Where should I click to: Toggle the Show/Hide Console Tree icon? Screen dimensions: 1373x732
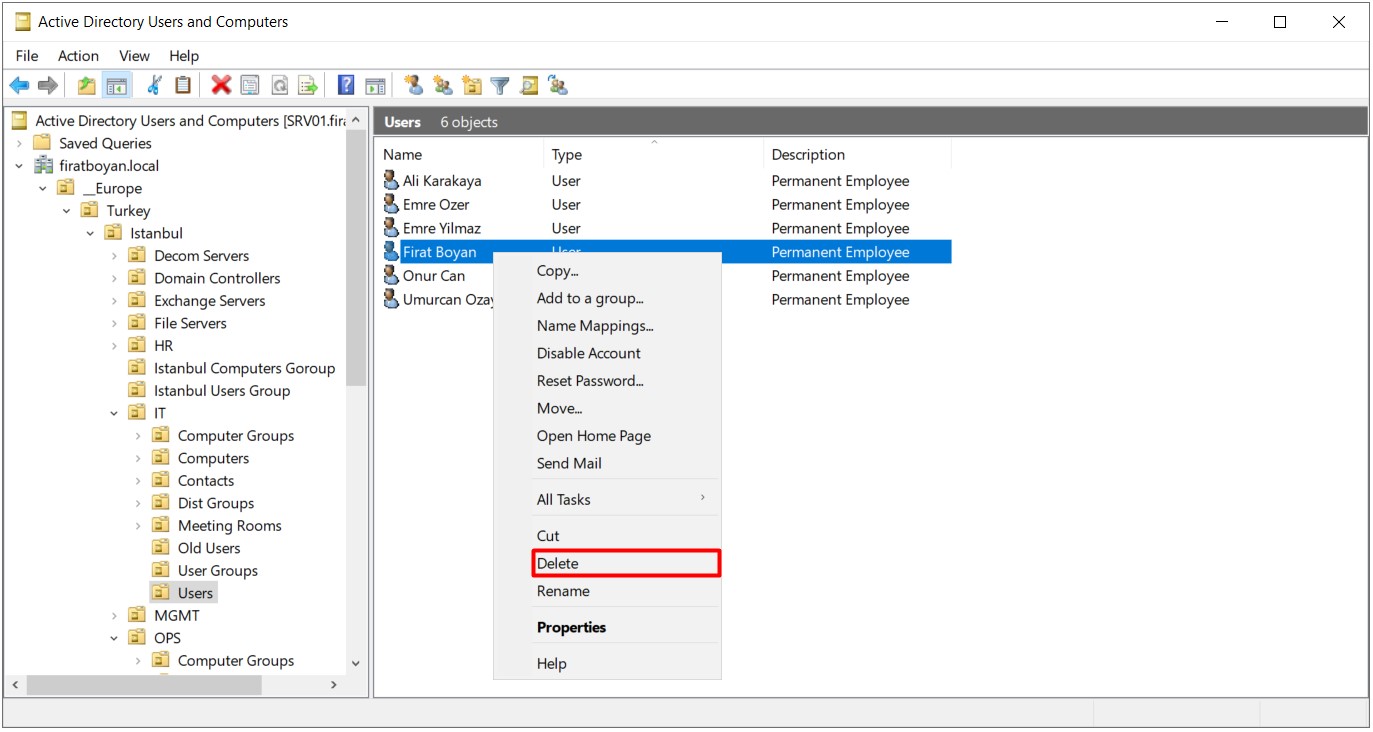(x=117, y=86)
